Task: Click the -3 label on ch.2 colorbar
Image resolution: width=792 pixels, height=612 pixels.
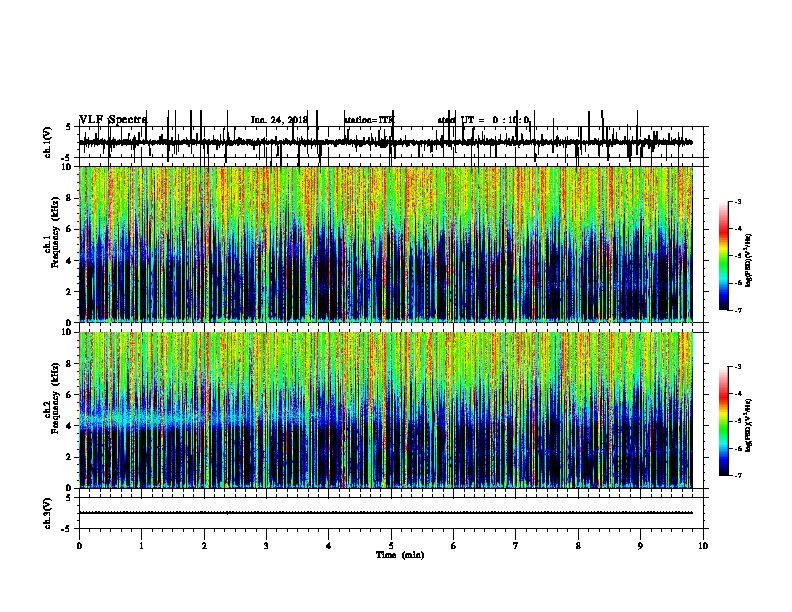Action: pos(737,367)
